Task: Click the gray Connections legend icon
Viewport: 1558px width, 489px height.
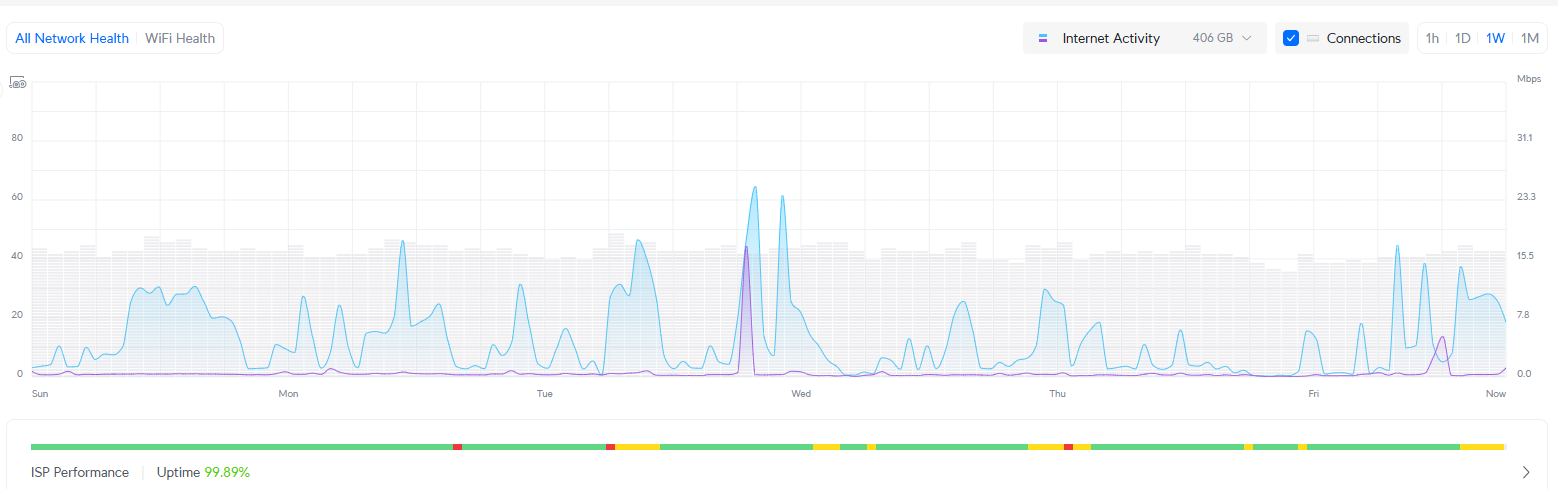Action: (x=1313, y=38)
